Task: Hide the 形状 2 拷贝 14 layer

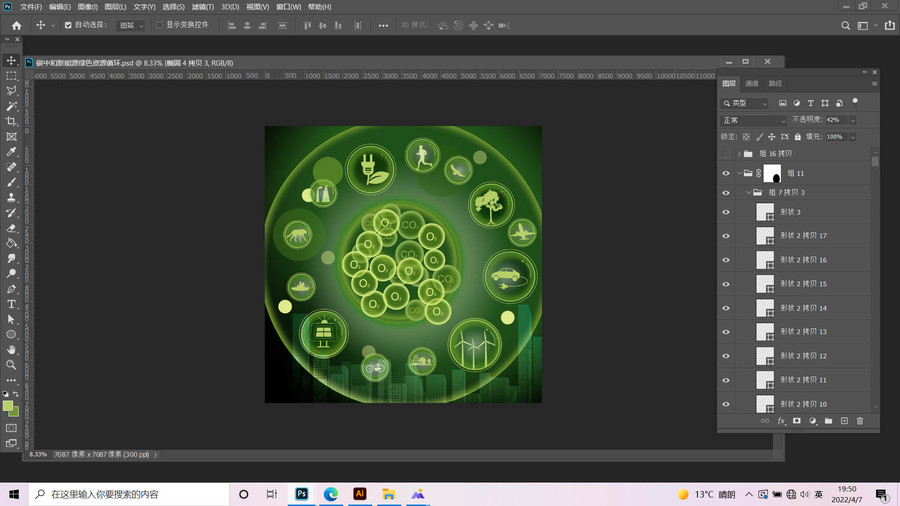Action: tap(726, 308)
